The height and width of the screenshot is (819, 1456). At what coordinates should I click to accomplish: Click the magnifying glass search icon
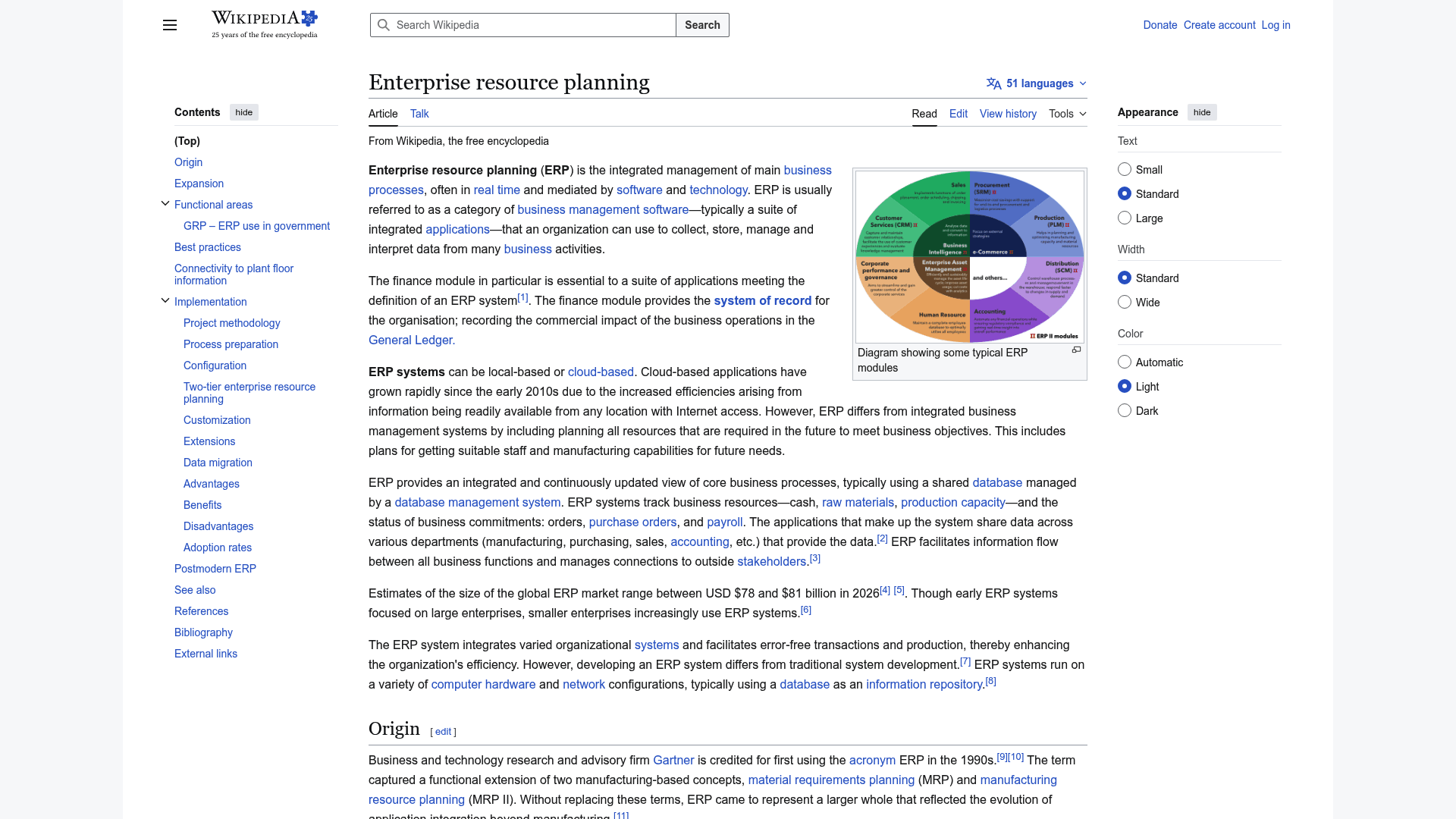tap(384, 25)
